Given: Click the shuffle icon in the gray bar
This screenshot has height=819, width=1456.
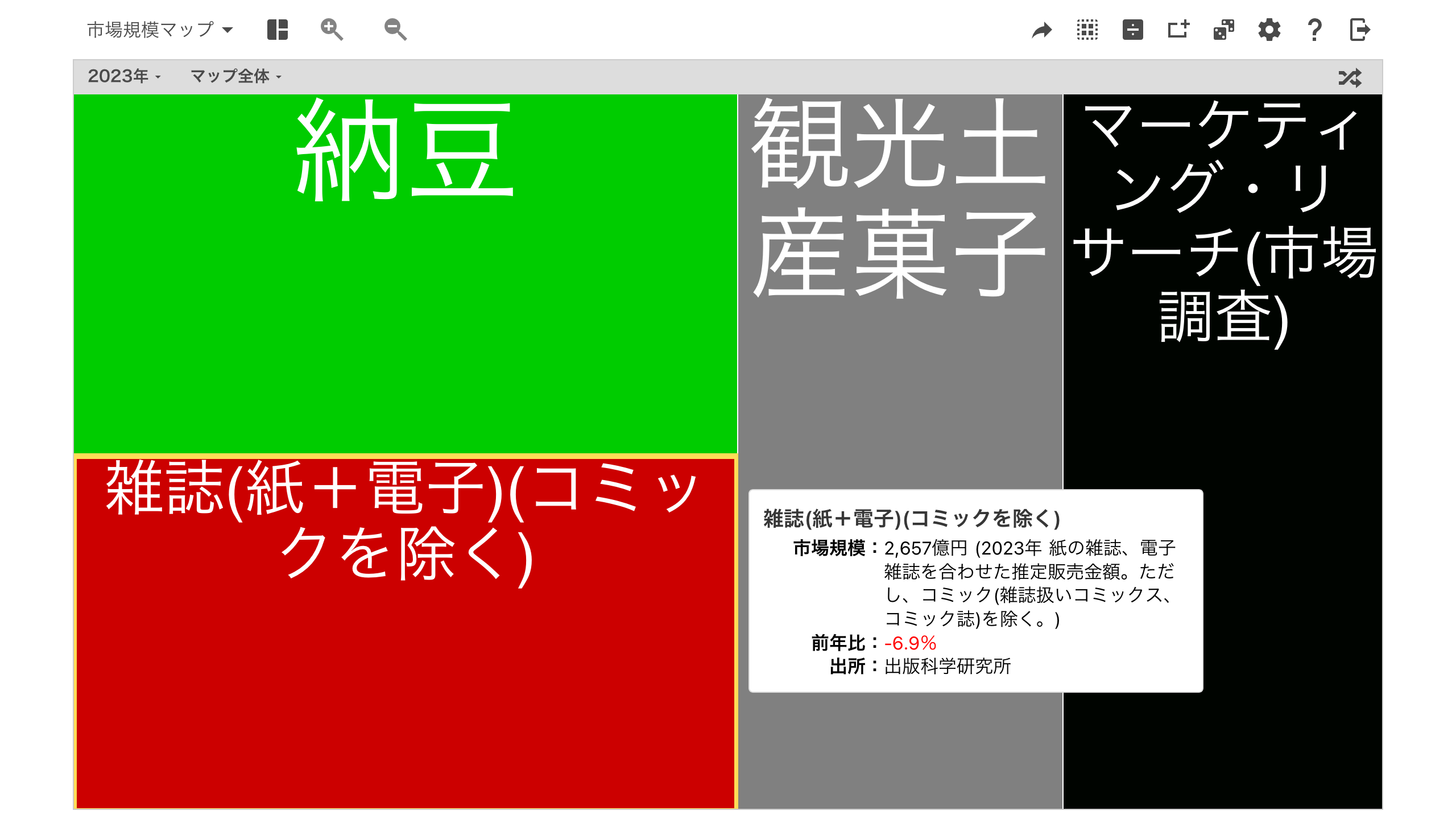Looking at the screenshot, I should coord(1350,77).
